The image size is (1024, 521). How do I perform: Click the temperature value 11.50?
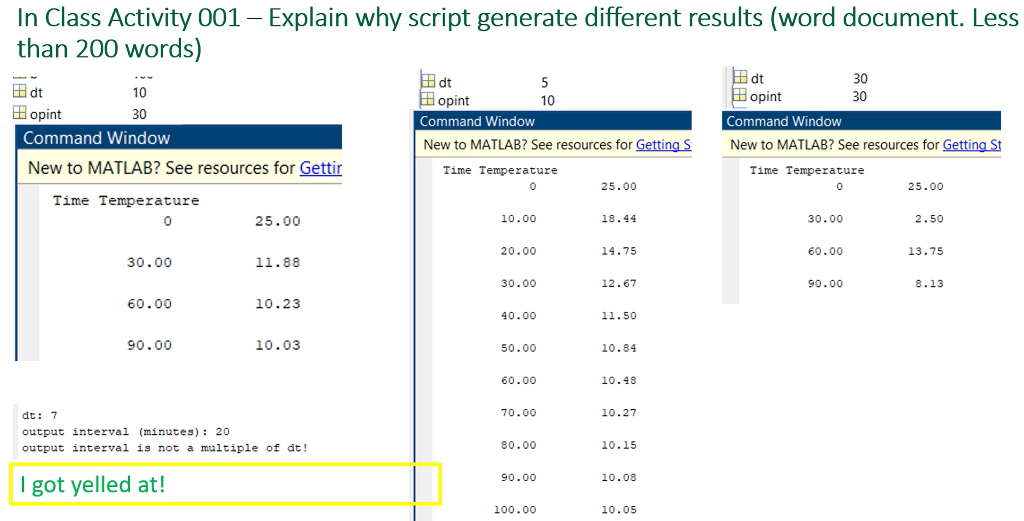coord(618,315)
